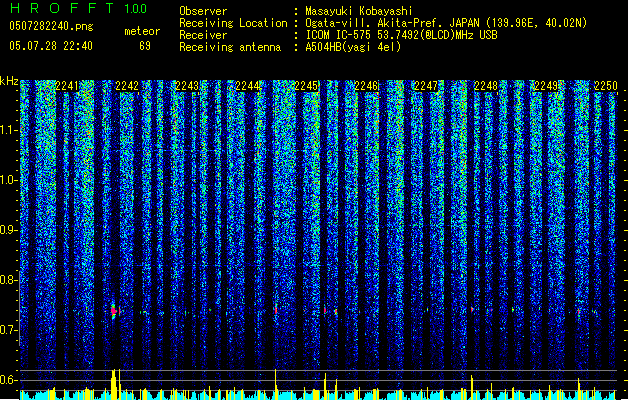Click the bright red meteor echo near 2242
Image resolution: width=629 pixels, height=400 pixels.
click(114, 311)
